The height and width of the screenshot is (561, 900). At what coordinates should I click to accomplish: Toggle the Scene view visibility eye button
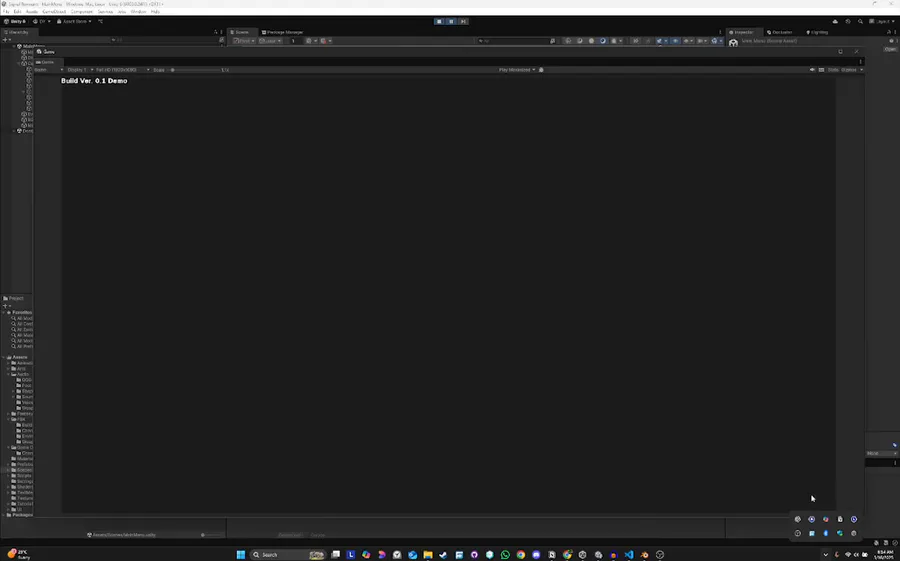coord(675,41)
